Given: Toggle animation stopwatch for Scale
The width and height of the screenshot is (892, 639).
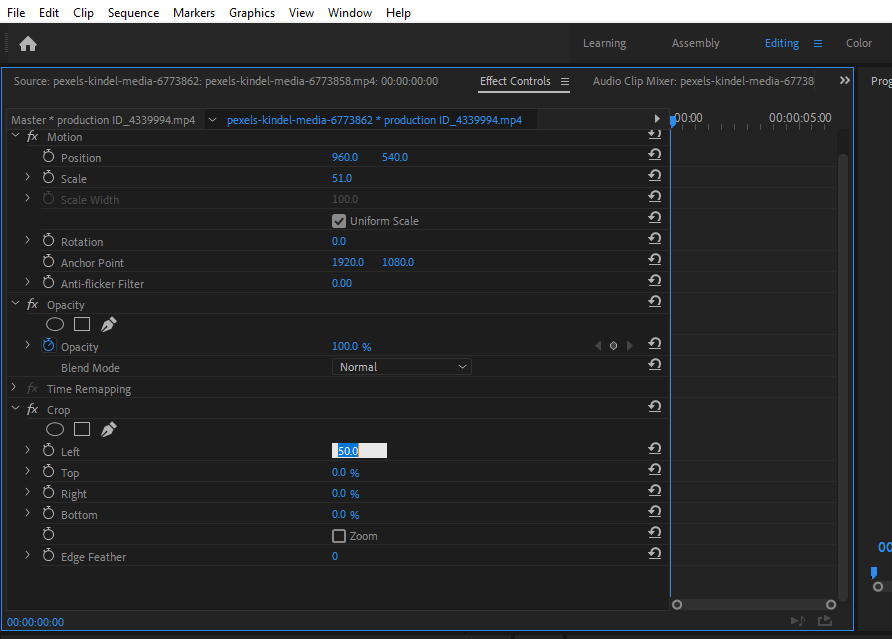Looking at the screenshot, I should point(48,178).
